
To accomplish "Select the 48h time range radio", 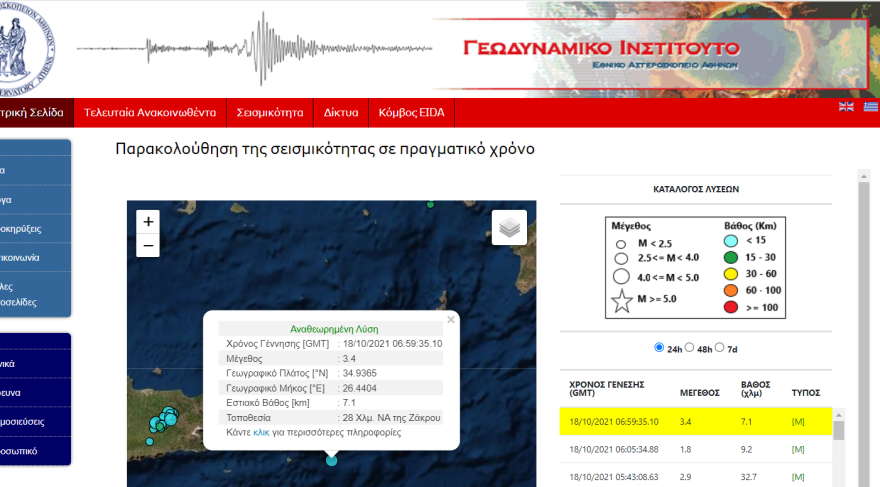I will point(689,348).
